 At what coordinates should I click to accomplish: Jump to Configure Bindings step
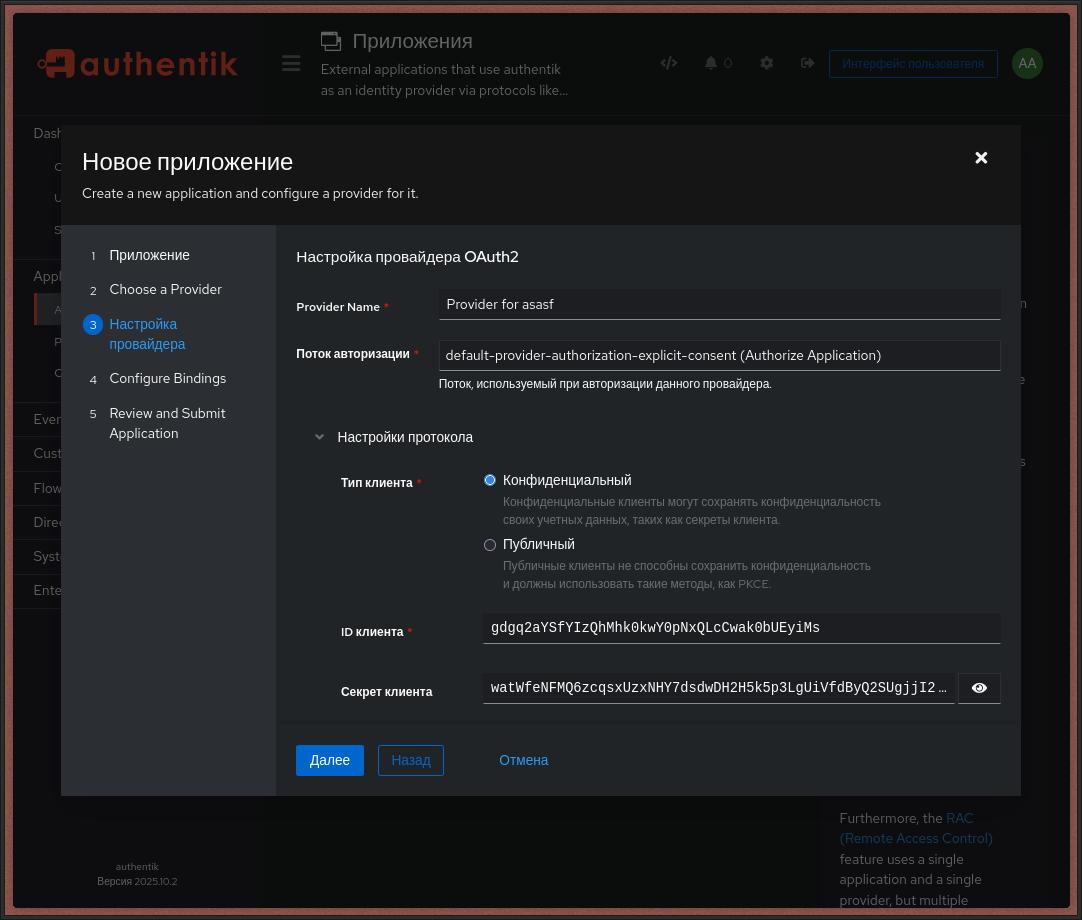167,378
